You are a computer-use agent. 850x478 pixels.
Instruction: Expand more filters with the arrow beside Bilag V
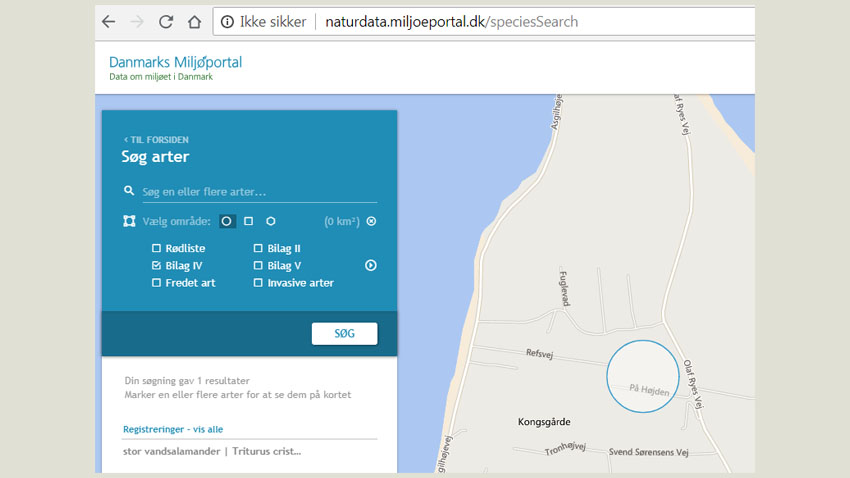pyautogui.click(x=371, y=266)
